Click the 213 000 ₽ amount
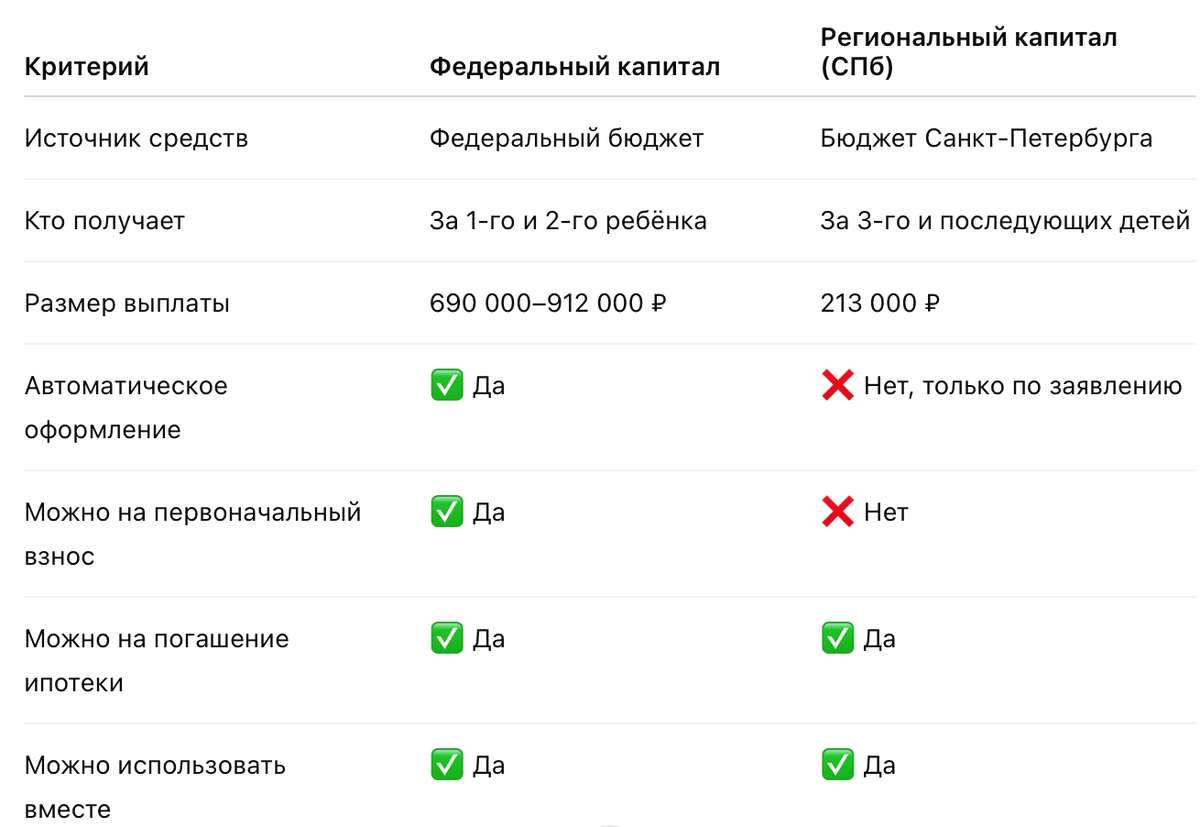The height and width of the screenshot is (827, 1200). point(880,303)
